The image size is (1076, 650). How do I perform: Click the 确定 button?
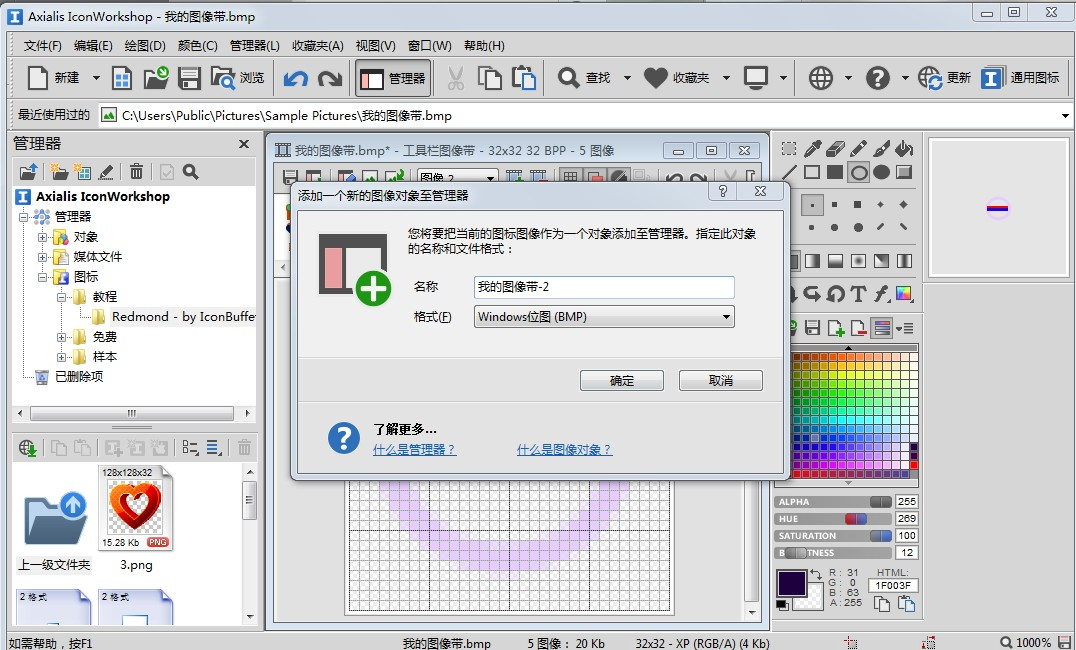[x=621, y=381]
